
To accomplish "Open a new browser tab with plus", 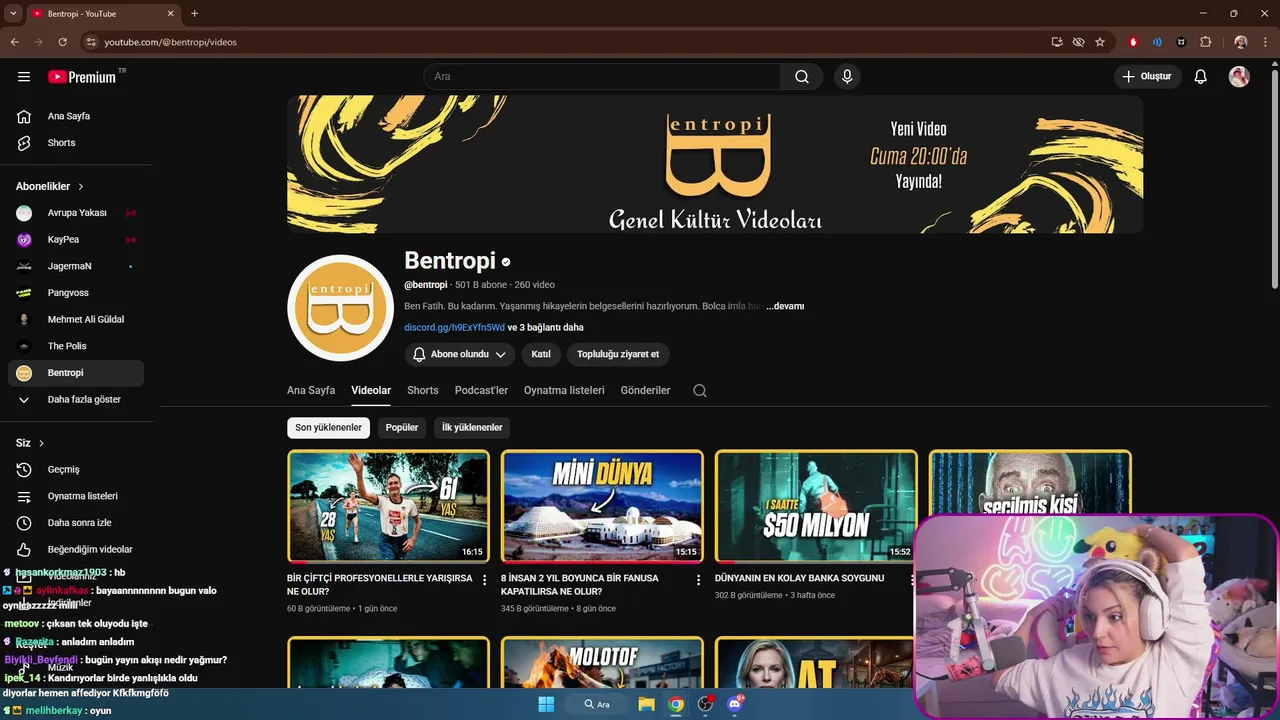I will tap(194, 13).
